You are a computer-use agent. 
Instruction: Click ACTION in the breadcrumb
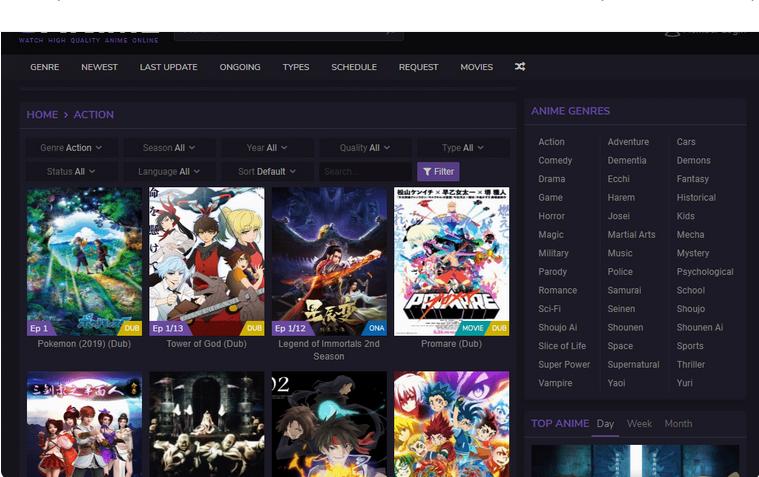point(94,115)
